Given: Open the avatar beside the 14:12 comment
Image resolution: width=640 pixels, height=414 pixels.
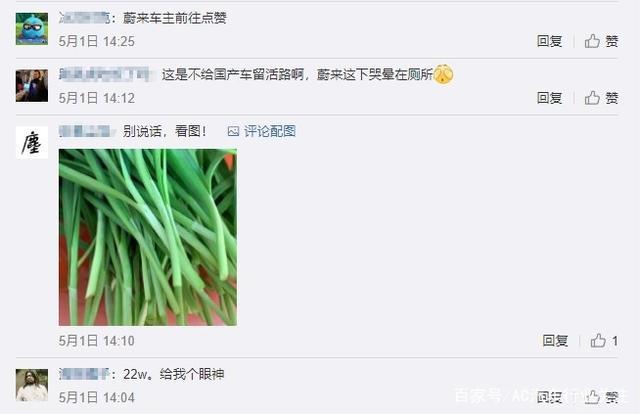Looking at the screenshot, I should (x=32, y=85).
